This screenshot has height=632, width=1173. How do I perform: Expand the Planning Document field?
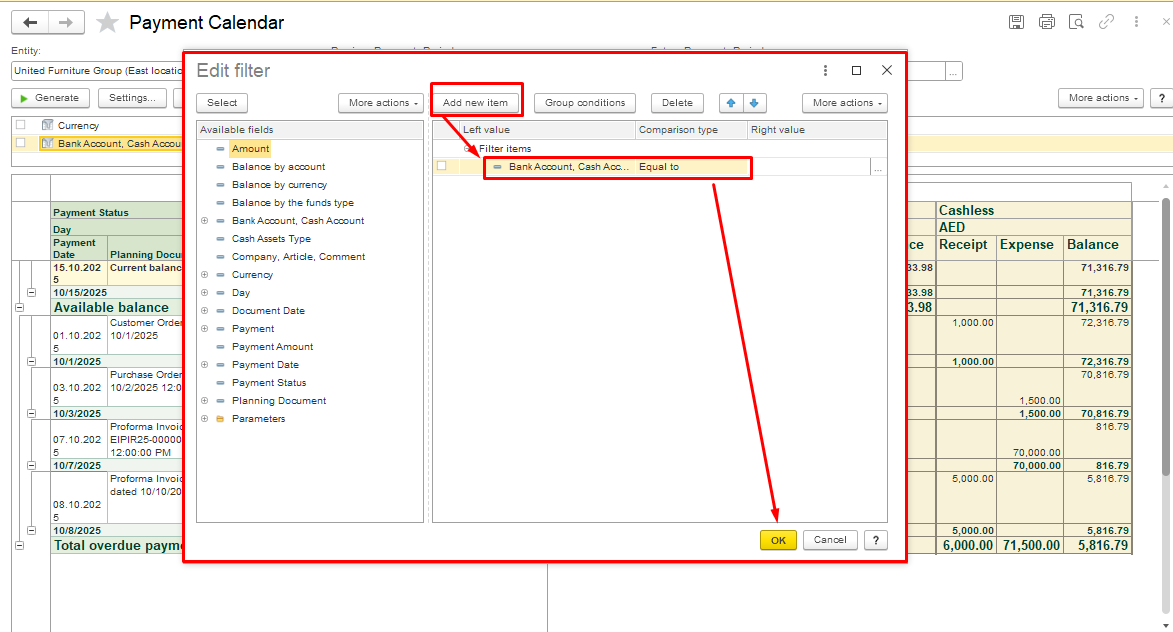[205, 401]
